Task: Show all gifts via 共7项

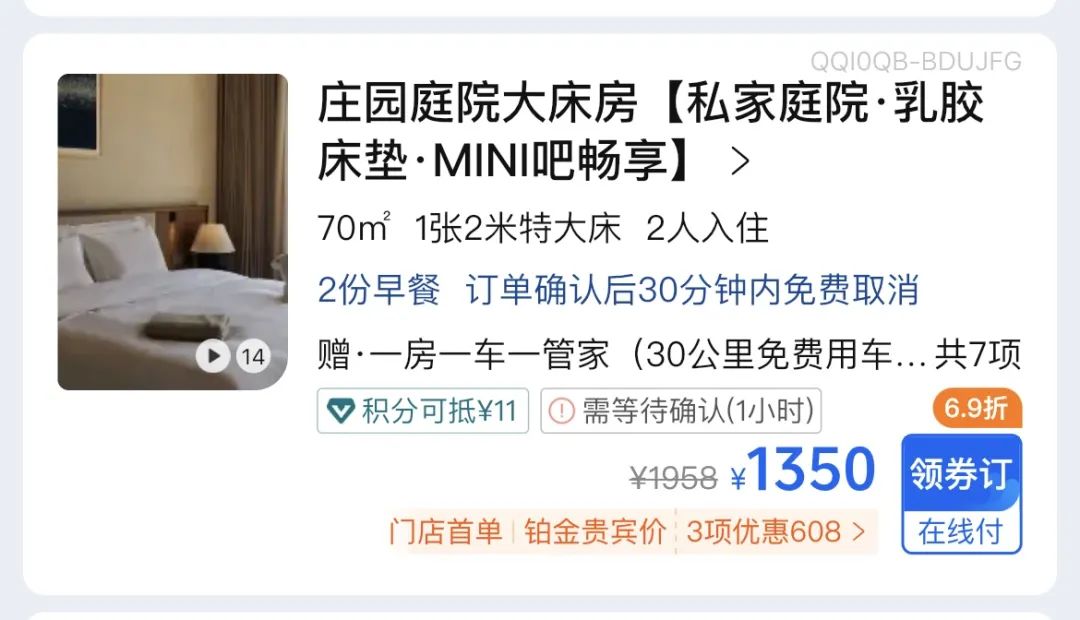Action: click(977, 355)
